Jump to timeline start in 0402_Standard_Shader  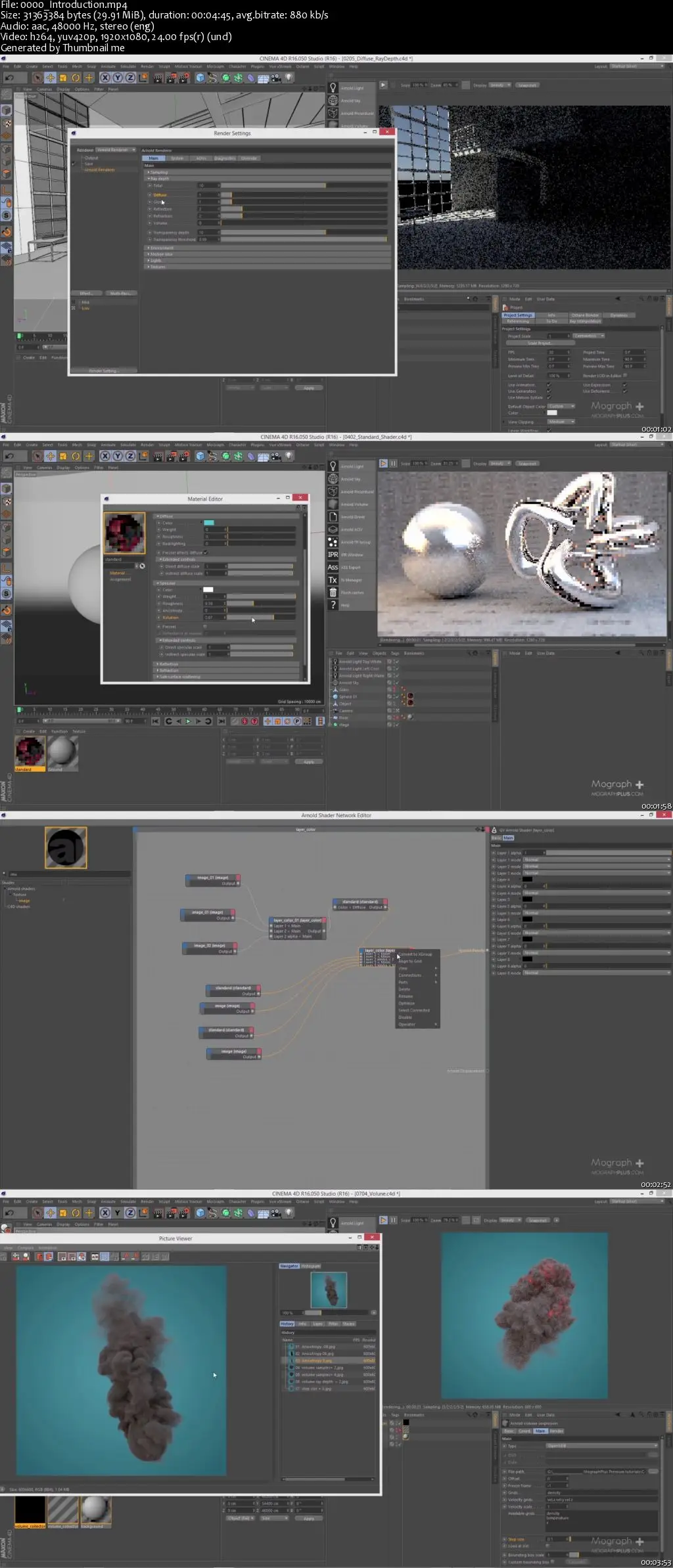point(156,721)
